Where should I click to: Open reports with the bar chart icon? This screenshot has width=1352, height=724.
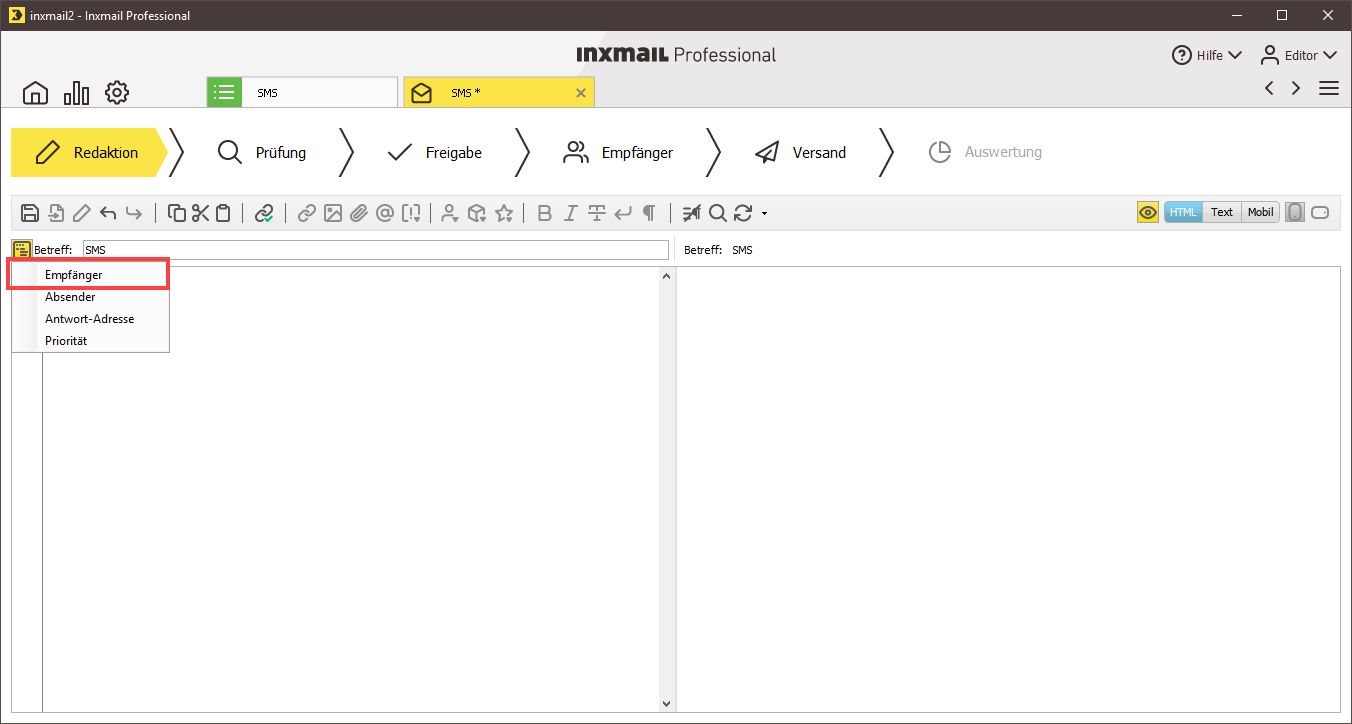(76, 93)
